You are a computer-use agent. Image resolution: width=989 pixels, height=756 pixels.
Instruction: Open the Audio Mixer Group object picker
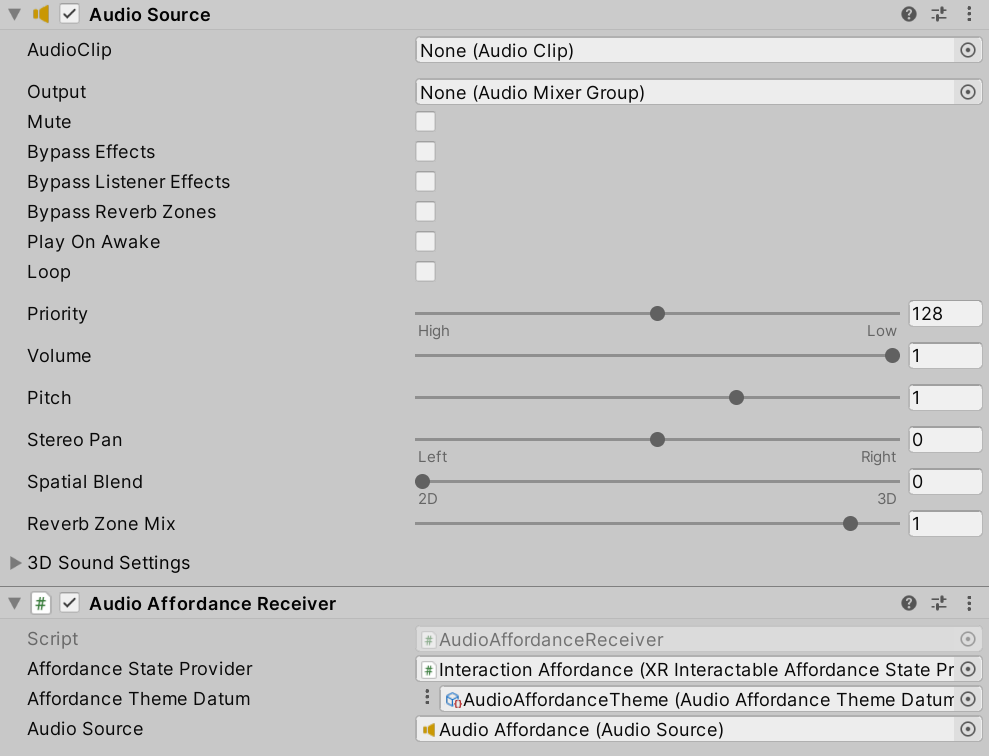(x=966, y=91)
